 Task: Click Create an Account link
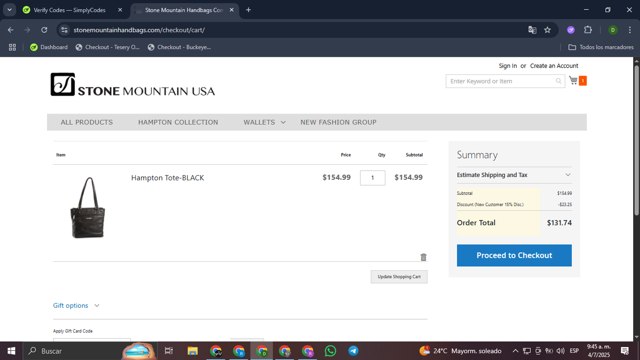(x=554, y=66)
